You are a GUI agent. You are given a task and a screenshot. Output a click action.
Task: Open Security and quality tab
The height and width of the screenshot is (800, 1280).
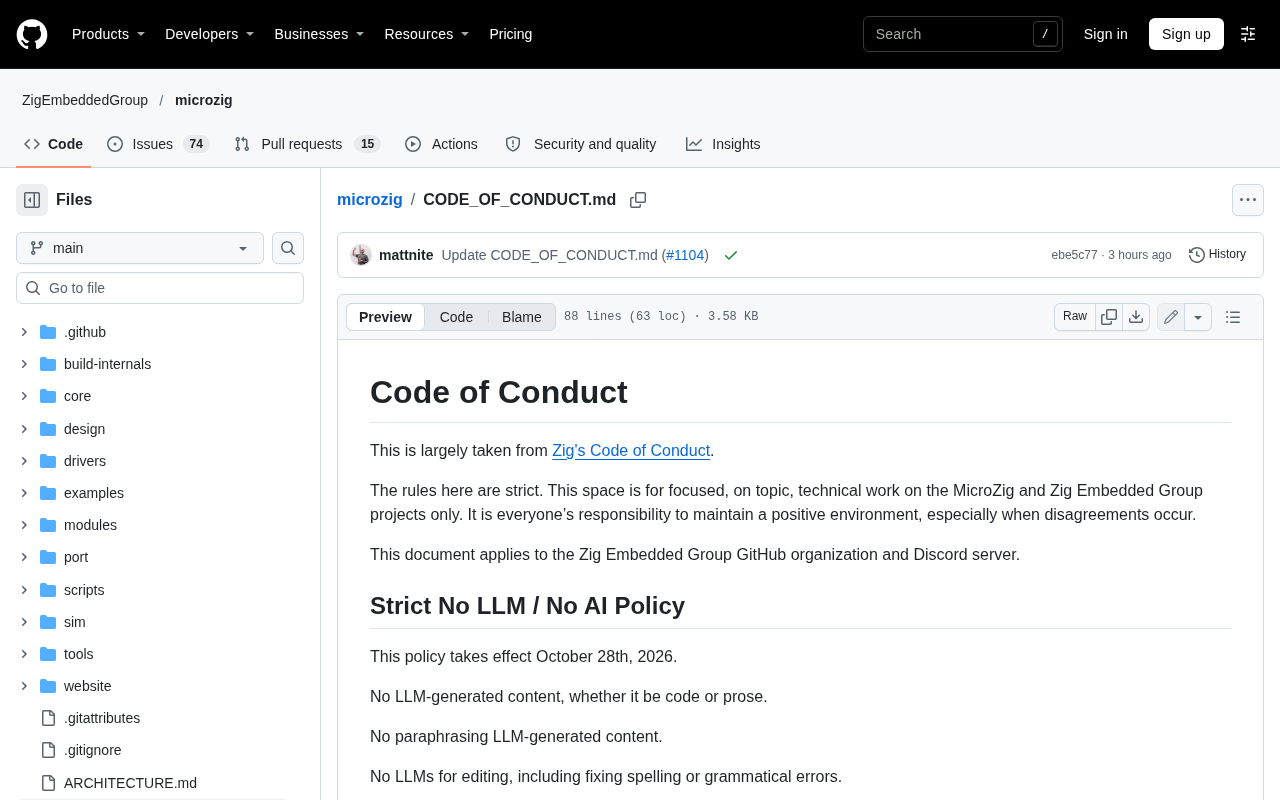coord(581,144)
